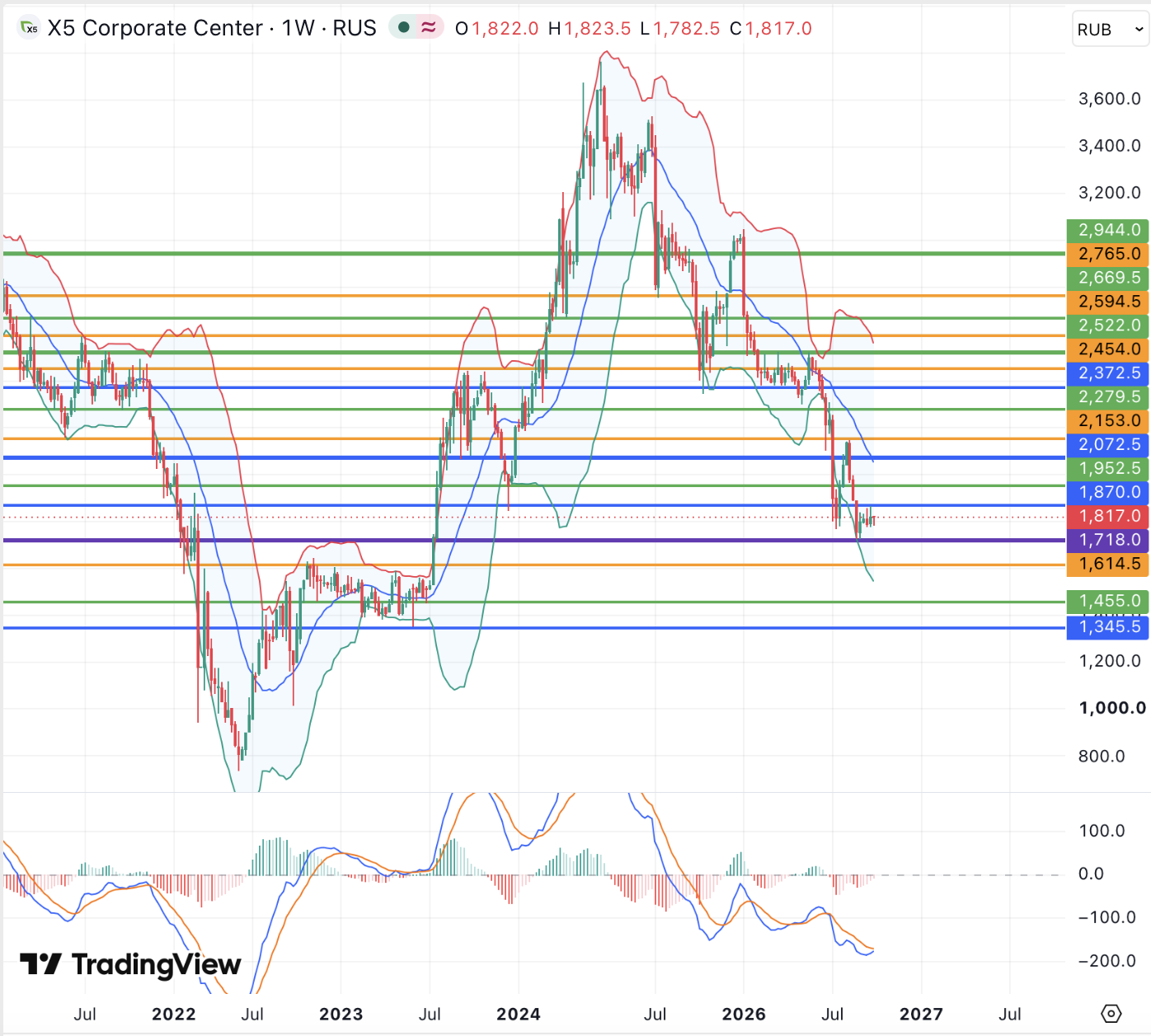Click the red current price label 1,817.0
Screen dimensions: 1151x1036
coord(1107,517)
